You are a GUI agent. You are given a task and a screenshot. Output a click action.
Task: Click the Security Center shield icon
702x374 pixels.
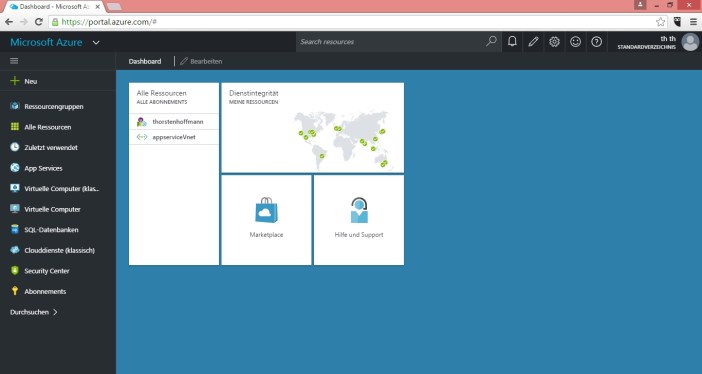tap(15, 271)
